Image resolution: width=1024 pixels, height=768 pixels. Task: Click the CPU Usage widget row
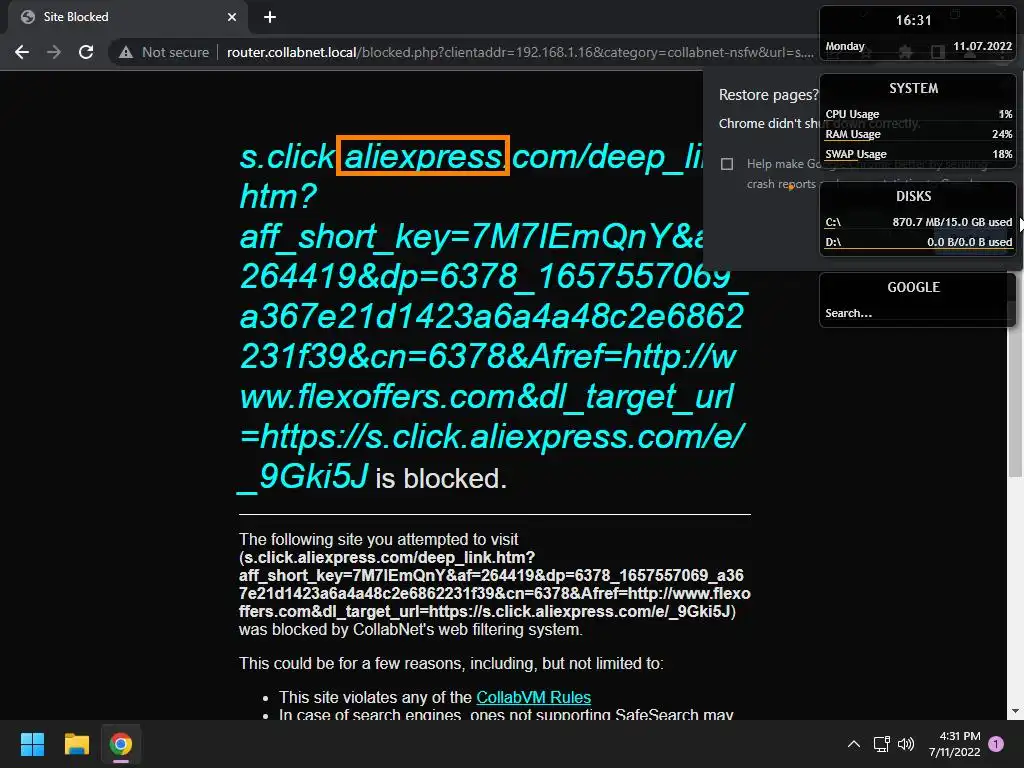click(918, 114)
